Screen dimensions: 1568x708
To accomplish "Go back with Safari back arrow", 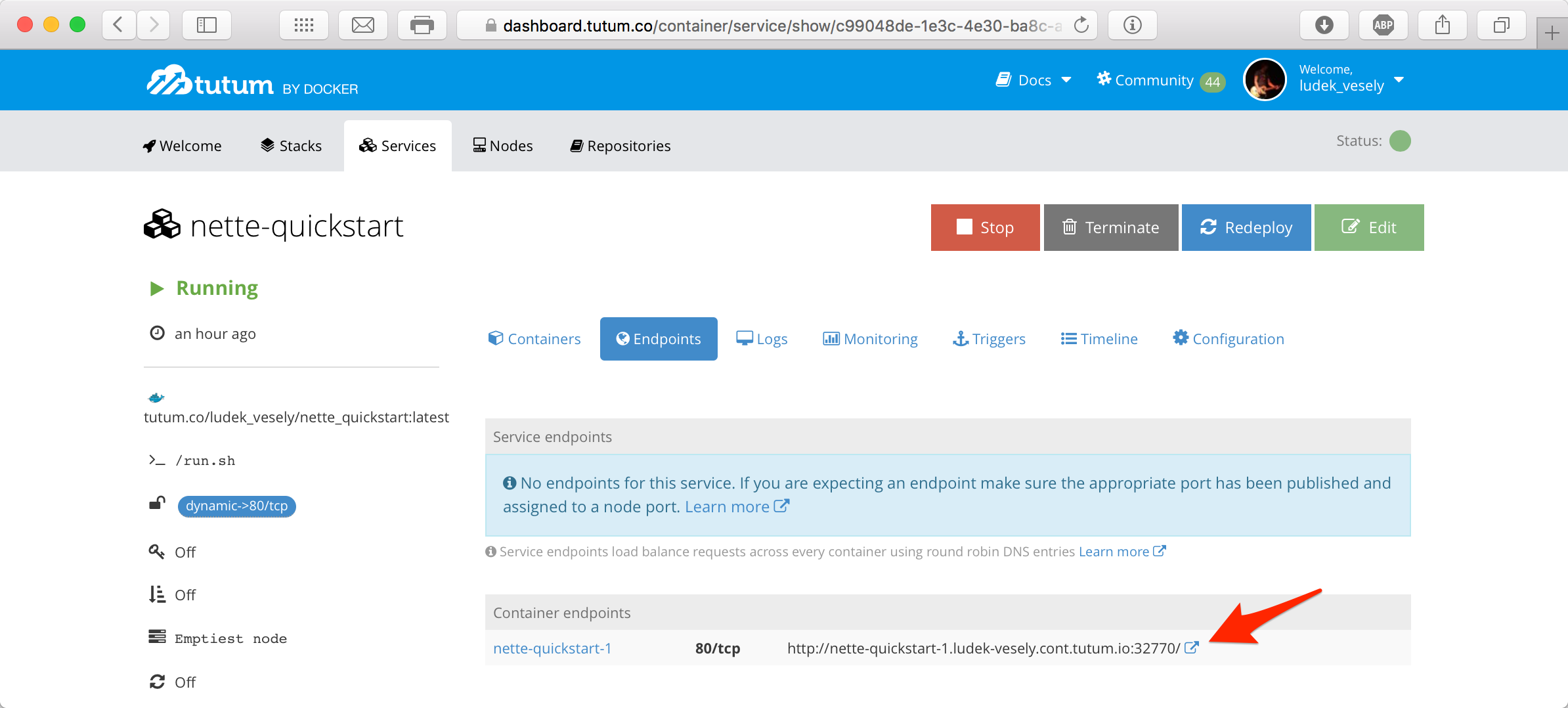I will 119,25.
